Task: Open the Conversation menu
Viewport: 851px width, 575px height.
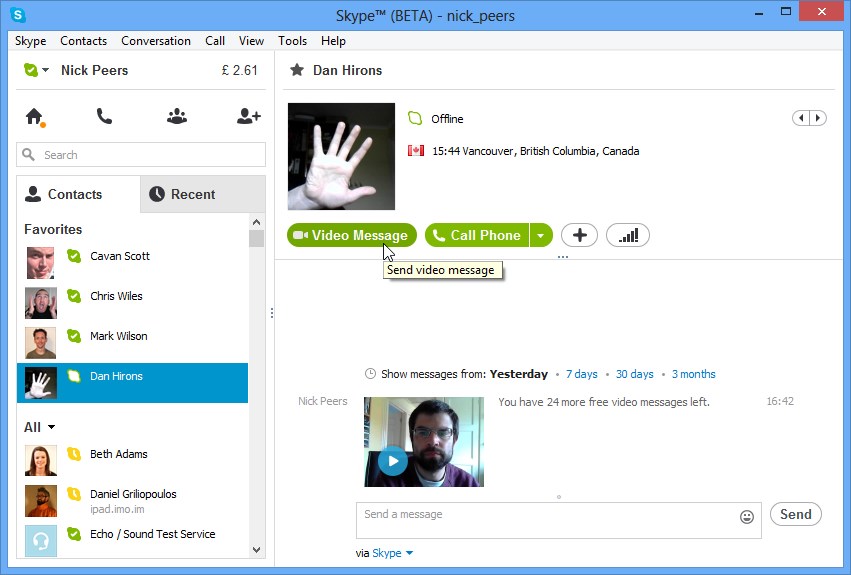Action: tap(156, 41)
